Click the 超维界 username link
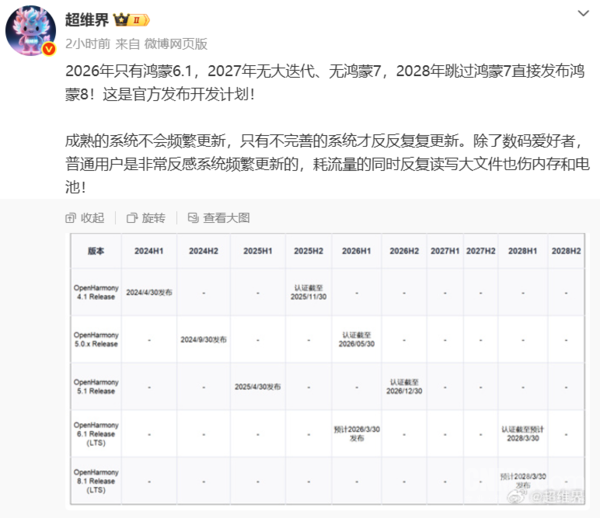The height and width of the screenshot is (518, 600). click(x=87, y=20)
